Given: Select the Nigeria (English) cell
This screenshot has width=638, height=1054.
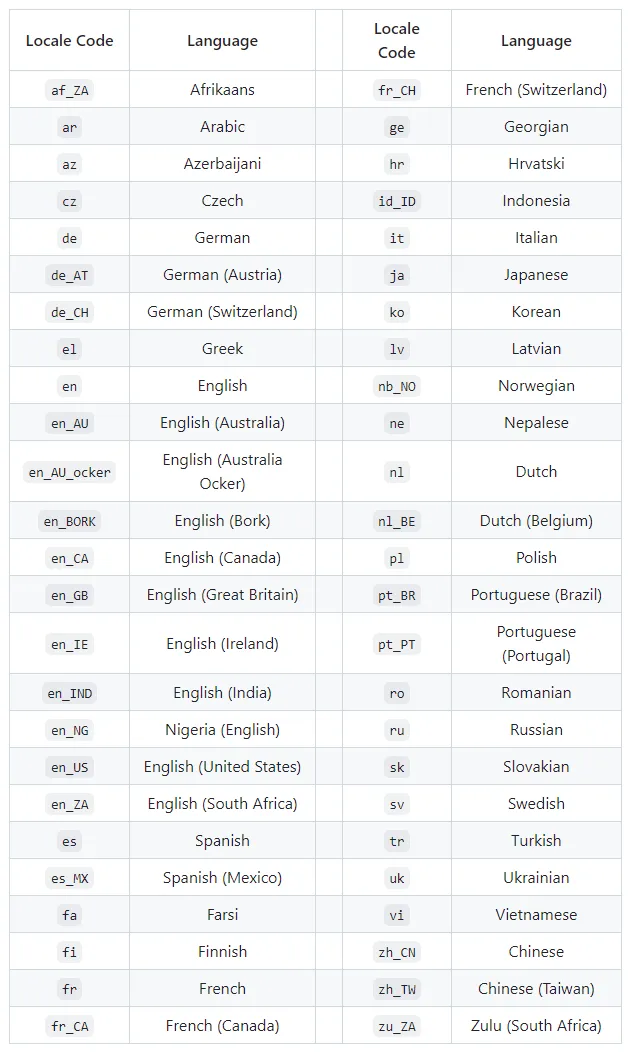Looking at the screenshot, I should point(222,730).
